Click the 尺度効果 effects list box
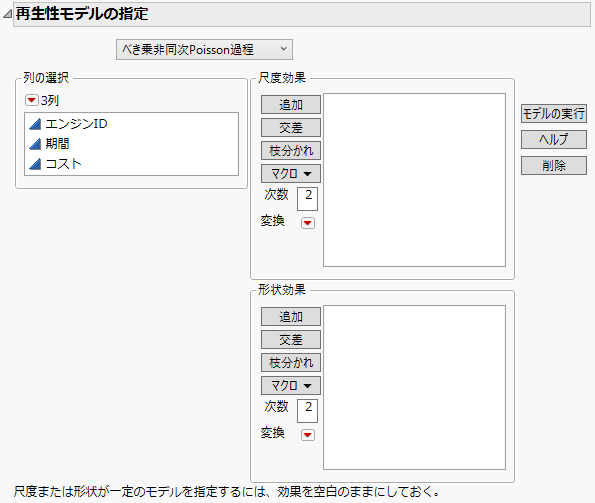The image size is (595, 503). 414,180
